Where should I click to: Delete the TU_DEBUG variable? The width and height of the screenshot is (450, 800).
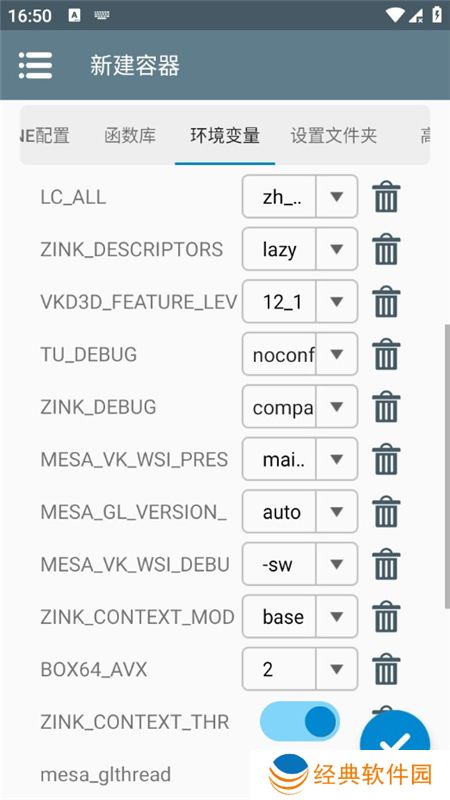click(x=386, y=355)
